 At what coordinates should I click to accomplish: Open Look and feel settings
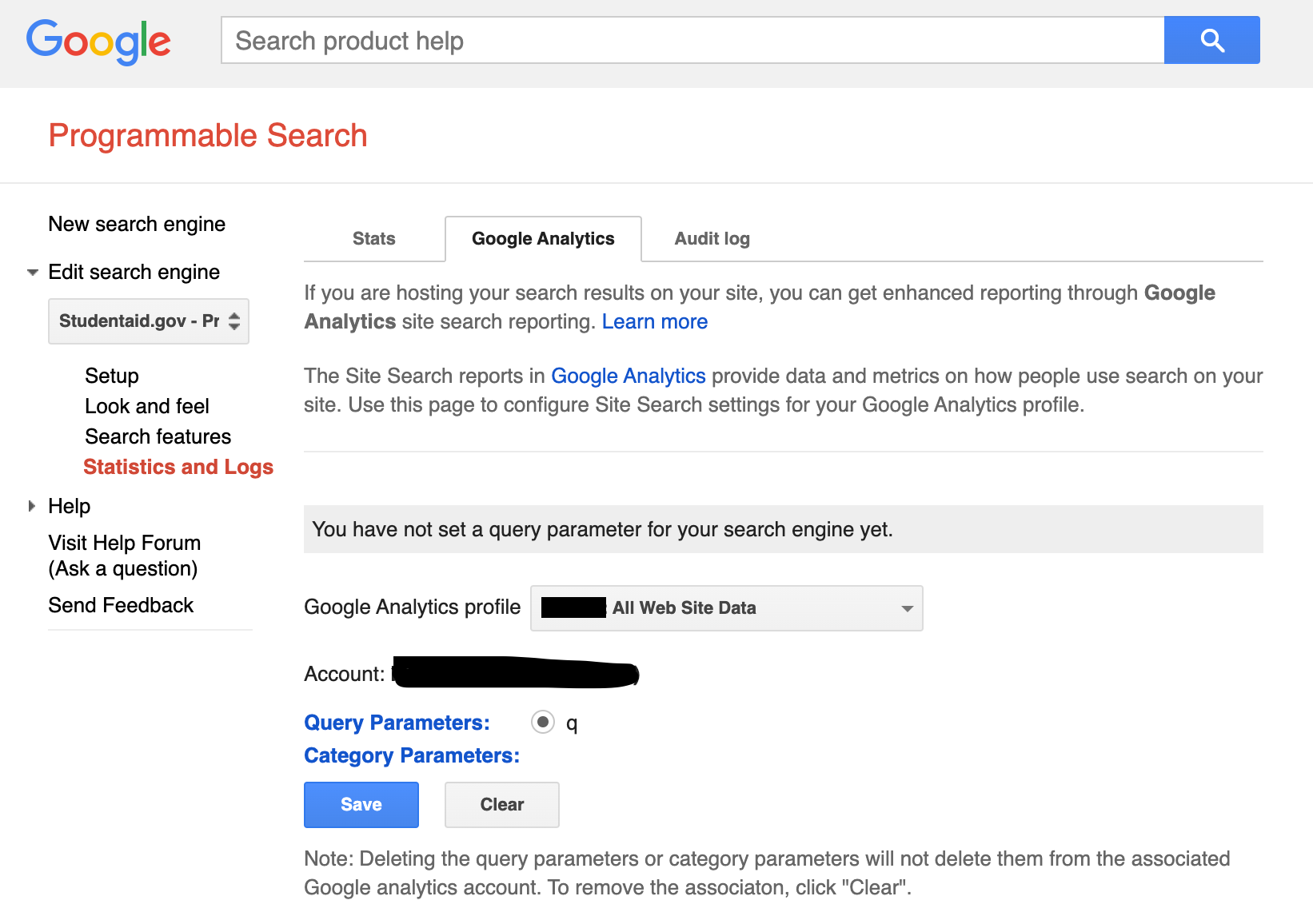pos(147,407)
